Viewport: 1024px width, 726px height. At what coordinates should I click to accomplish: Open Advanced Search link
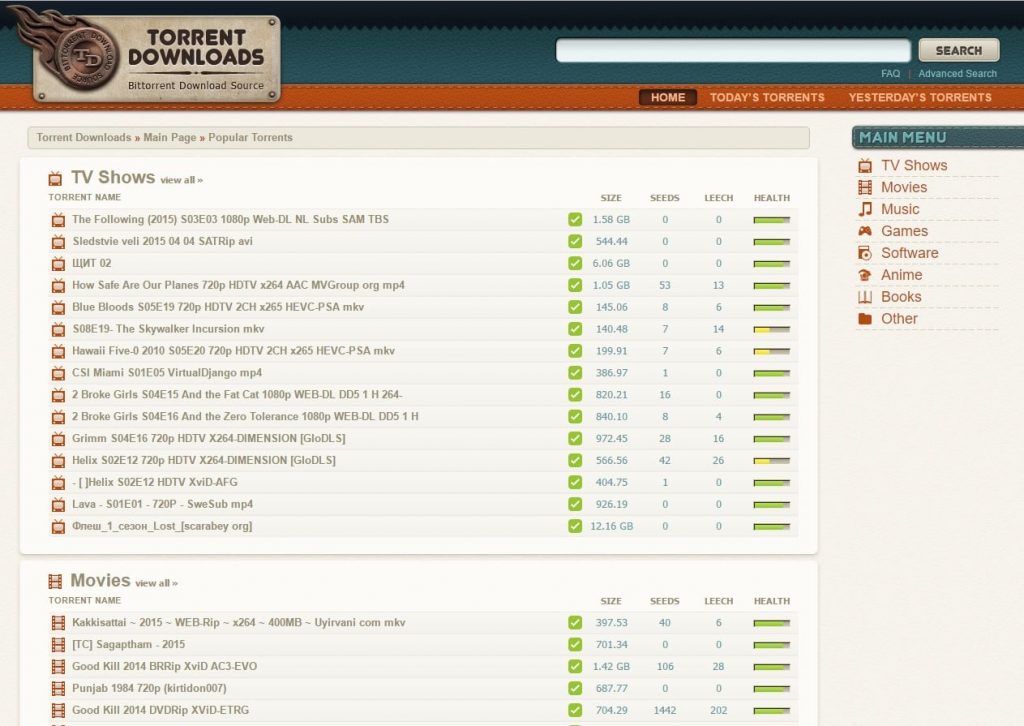(957, 74)
